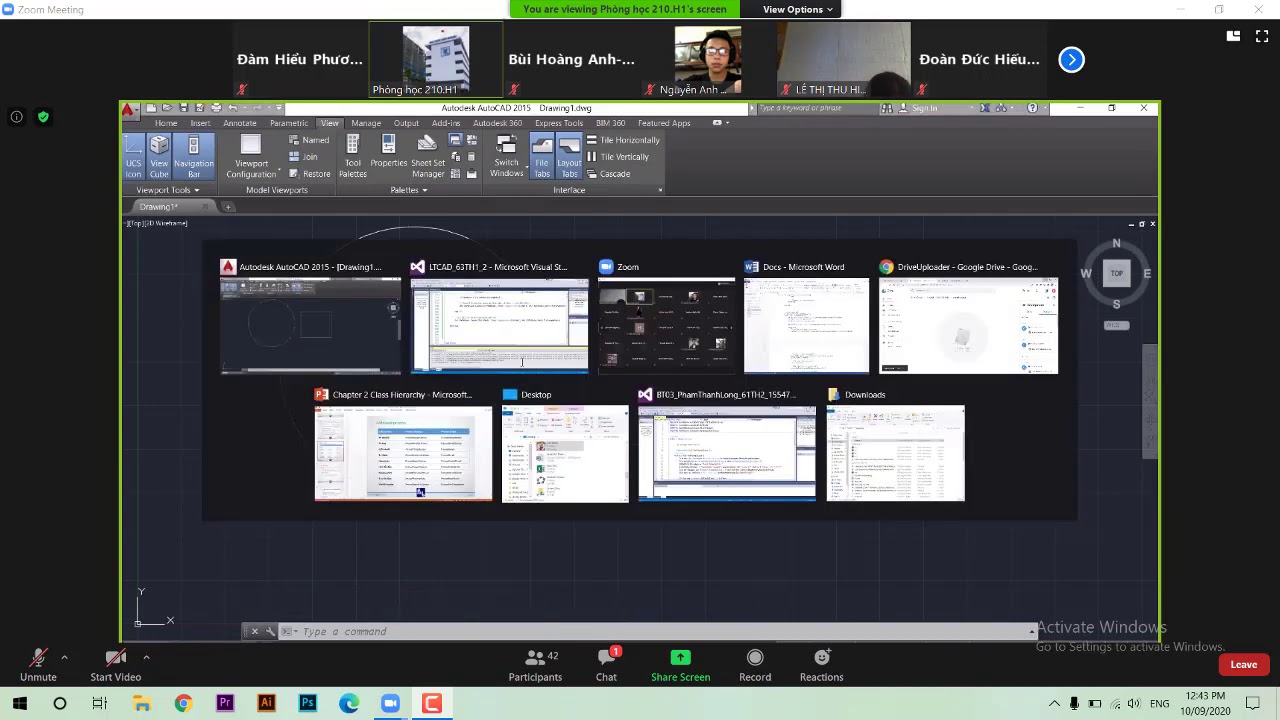This screenshot has width=1280, height=720.
Task: Add new drawing tab with plus button
Action: [228, 207]
